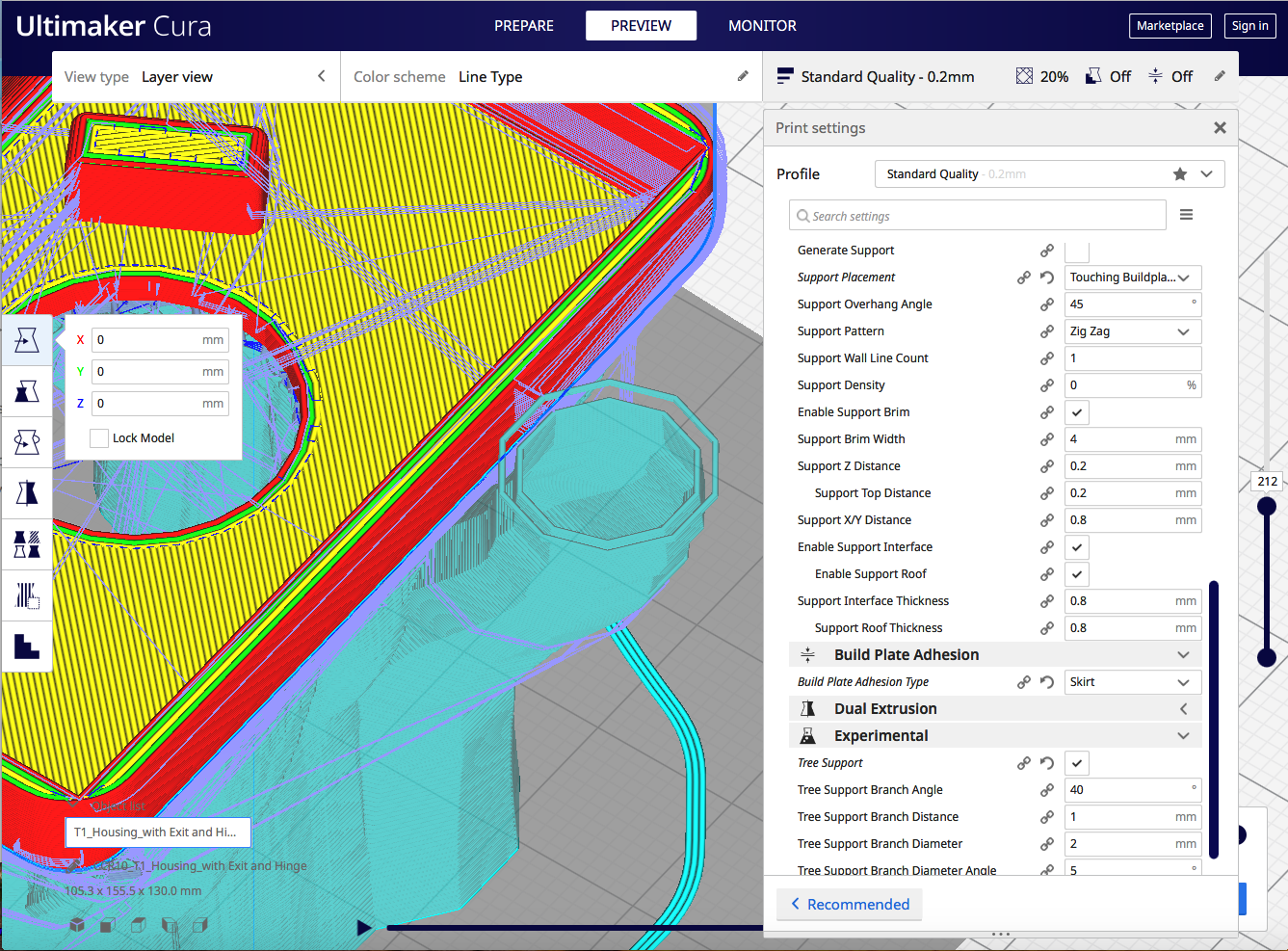Viewport: 1288px width, 951px height.
Task: Click the Dual Extrusion section icon
Action: pos(807,709)
